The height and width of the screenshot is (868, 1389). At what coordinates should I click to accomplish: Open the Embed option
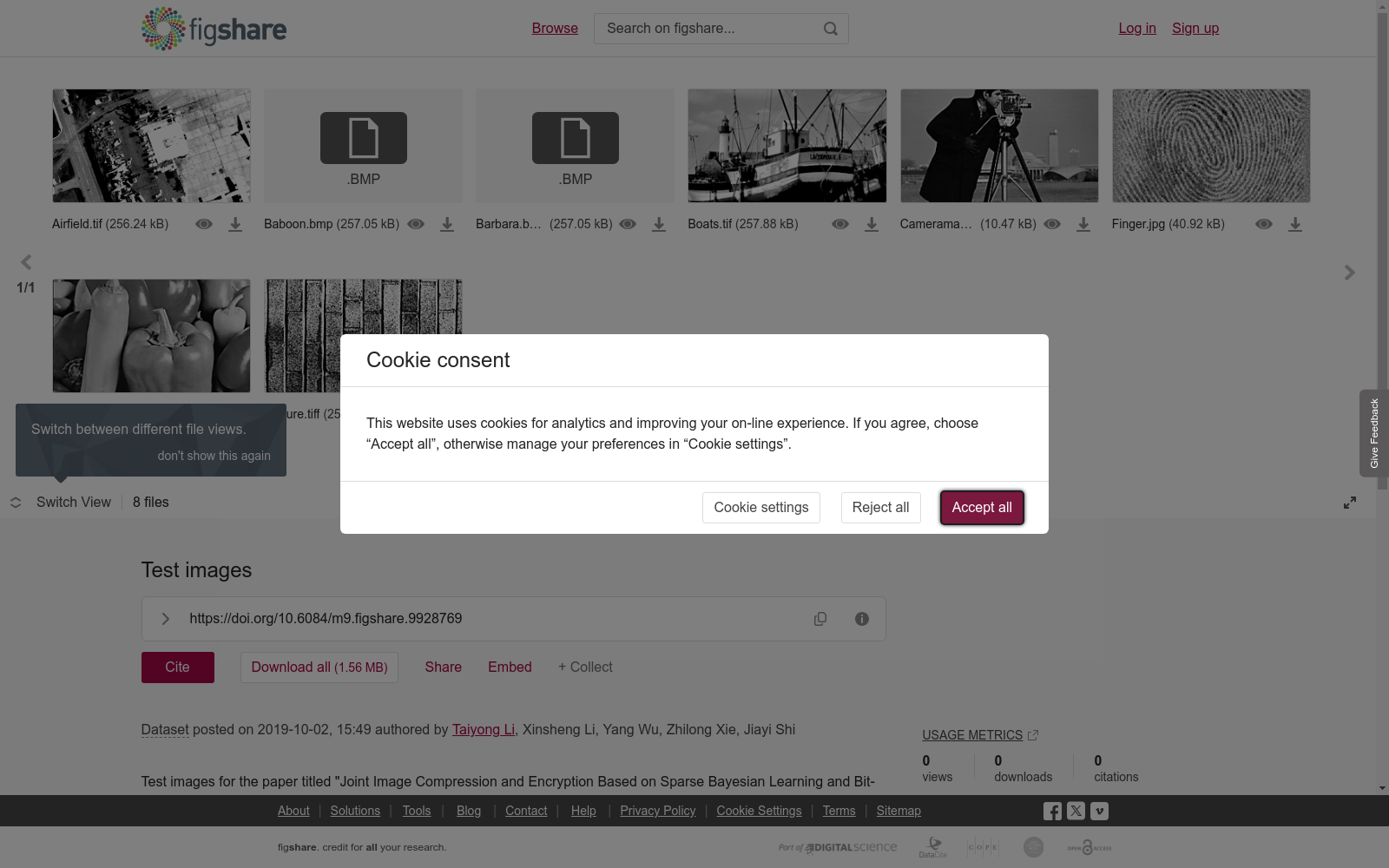(510, 667)
